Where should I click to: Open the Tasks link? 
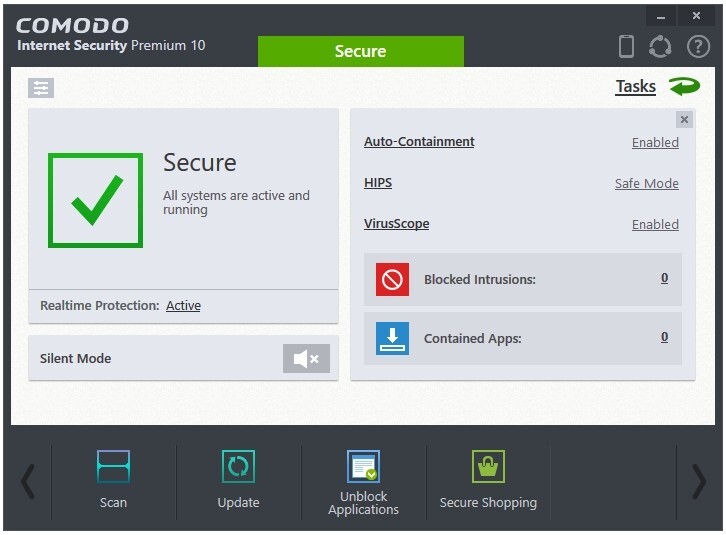(635, 86)
